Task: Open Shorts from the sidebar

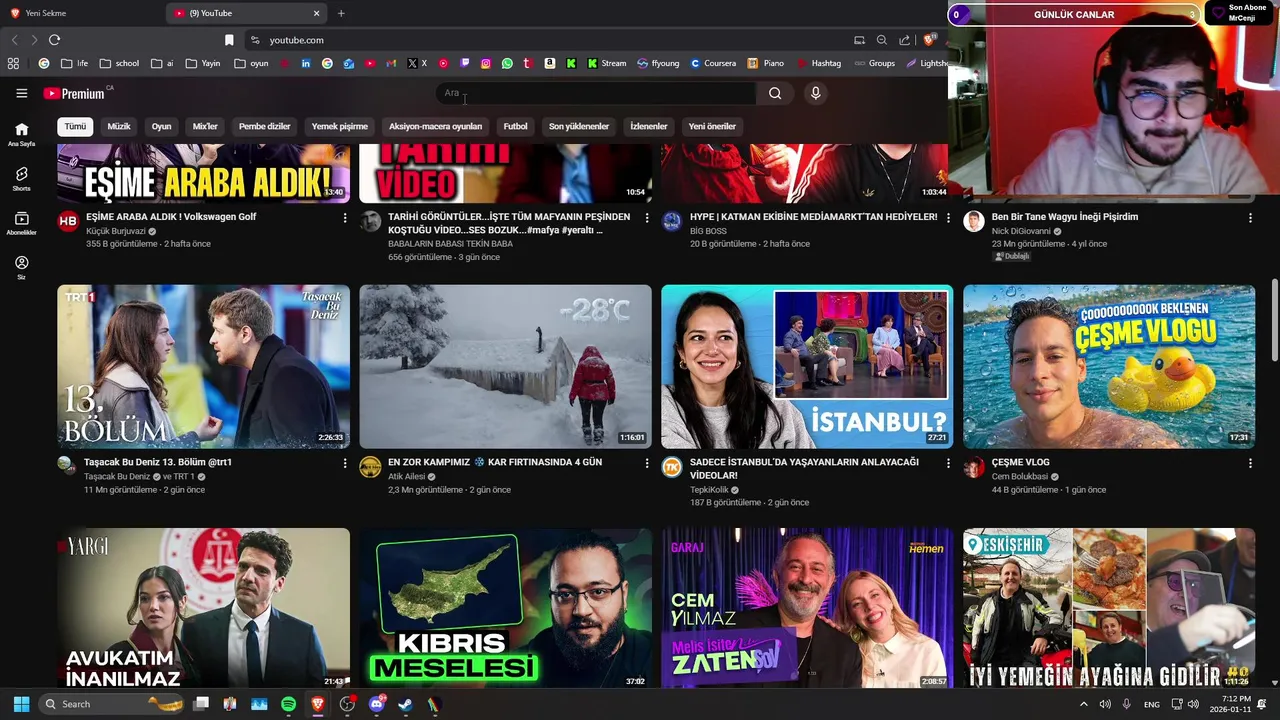Action: pyautogui.click(x=21, y=179)
